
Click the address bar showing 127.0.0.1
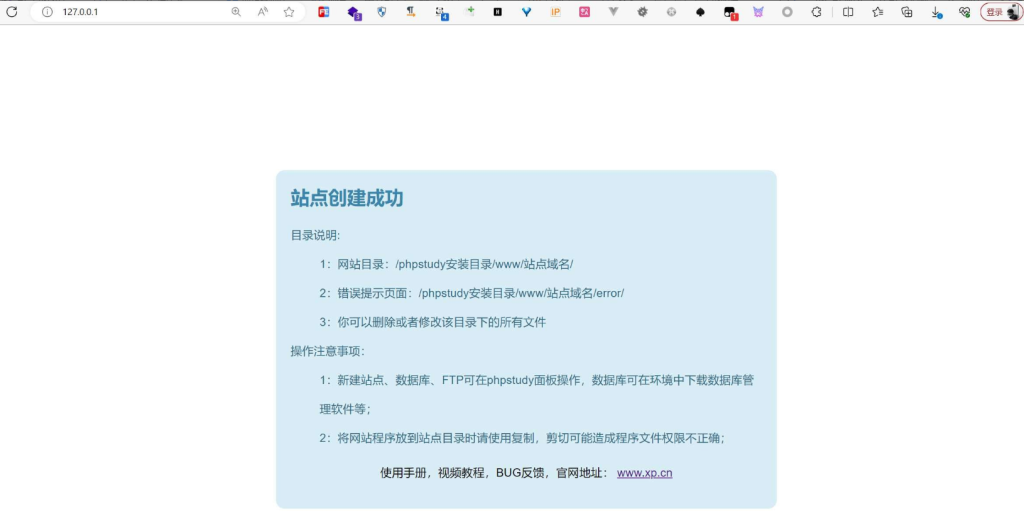pos(140,12)
